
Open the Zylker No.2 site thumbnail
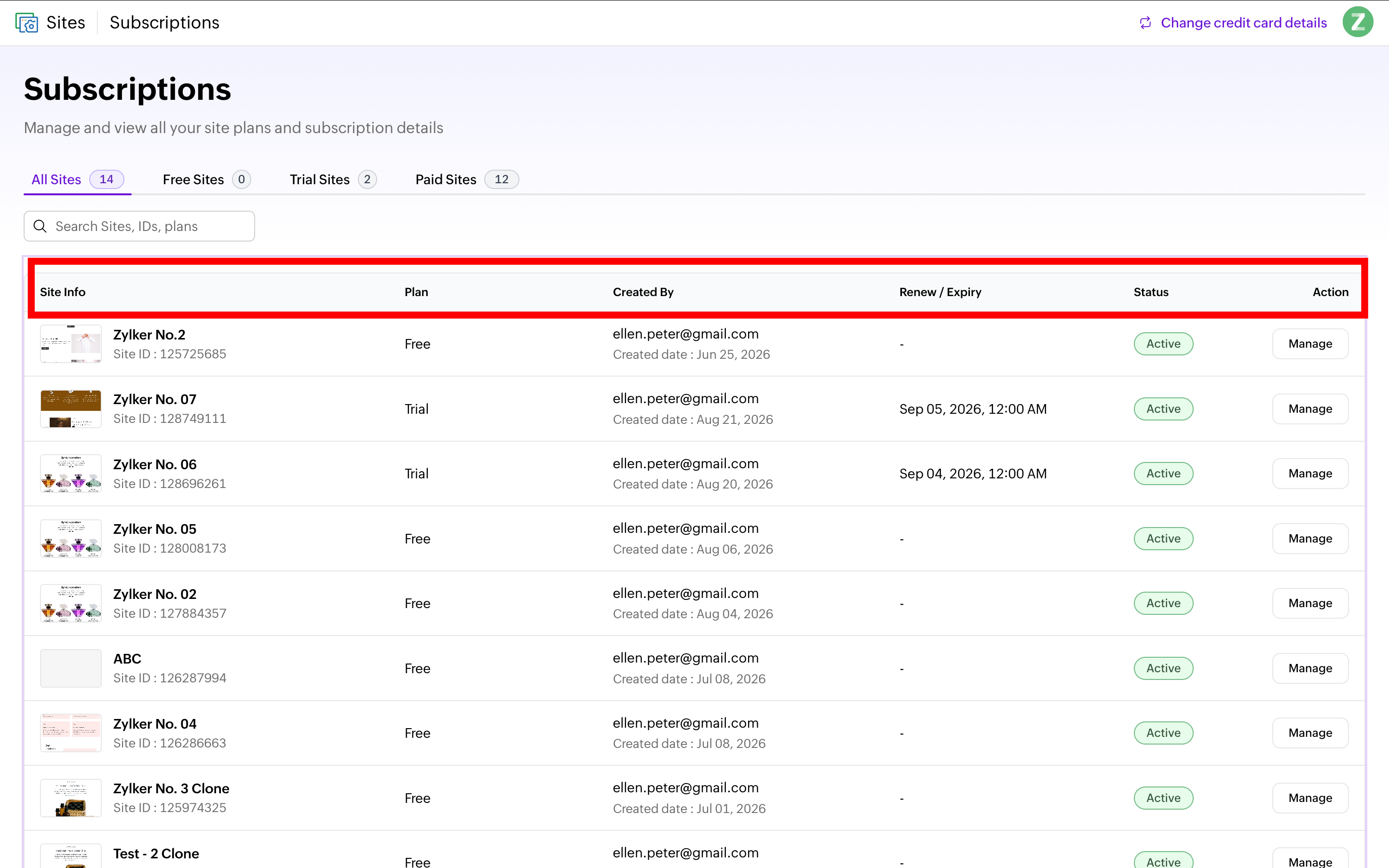pyautogui.click(x=70, y=344)
